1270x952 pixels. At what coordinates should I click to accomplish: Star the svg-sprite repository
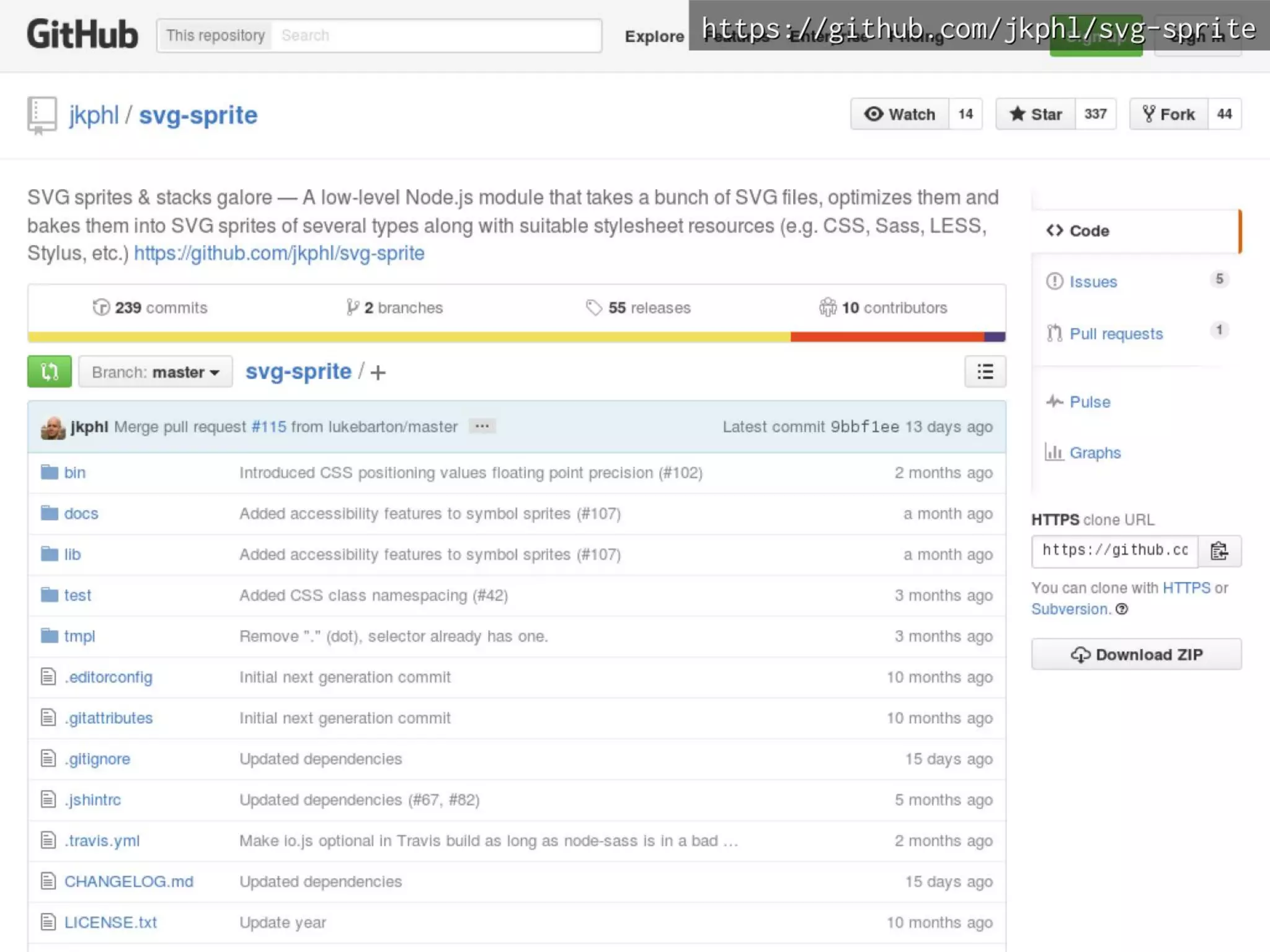coord(1036,114)
